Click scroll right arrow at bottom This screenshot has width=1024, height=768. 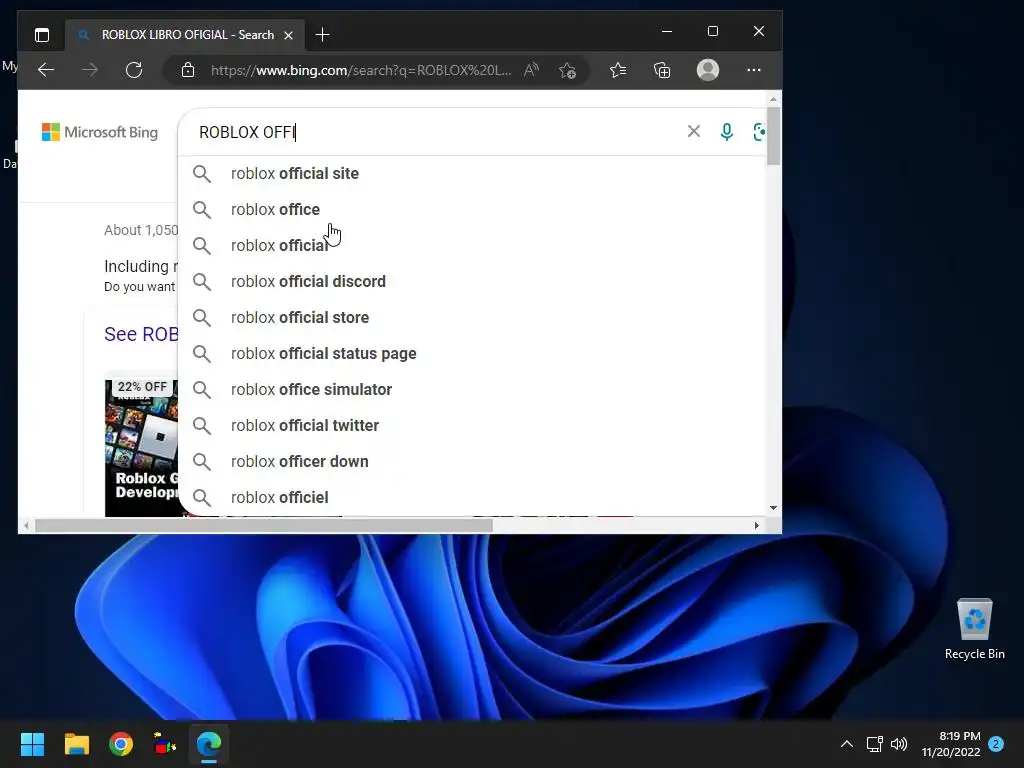[x=757, y=525]
